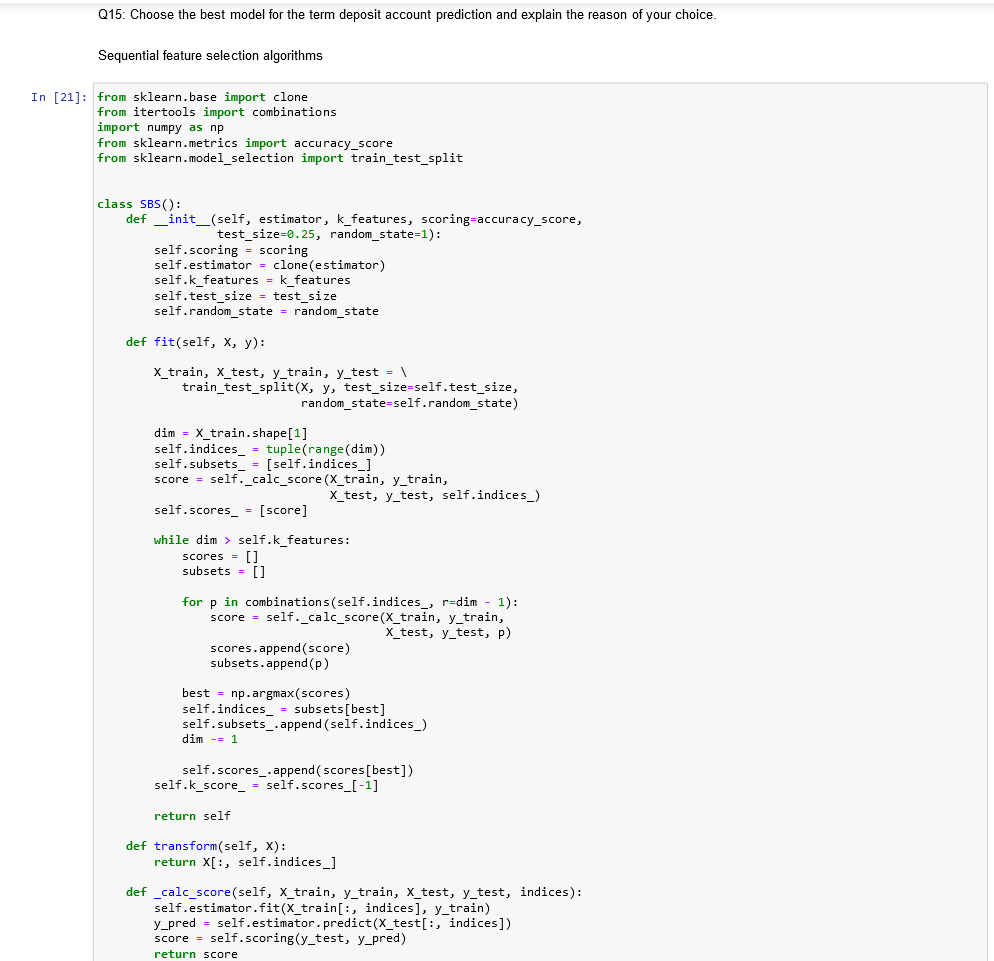
Task: Click line 'from sklearn.base import clone'
Action: tap(202, 97)
